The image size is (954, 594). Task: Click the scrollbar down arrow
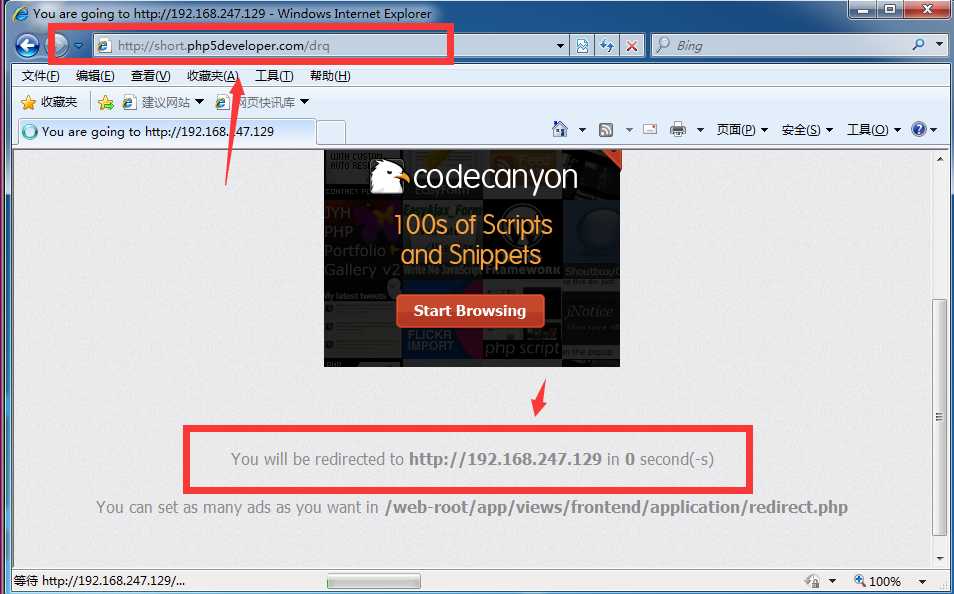(x=939, y=558)
